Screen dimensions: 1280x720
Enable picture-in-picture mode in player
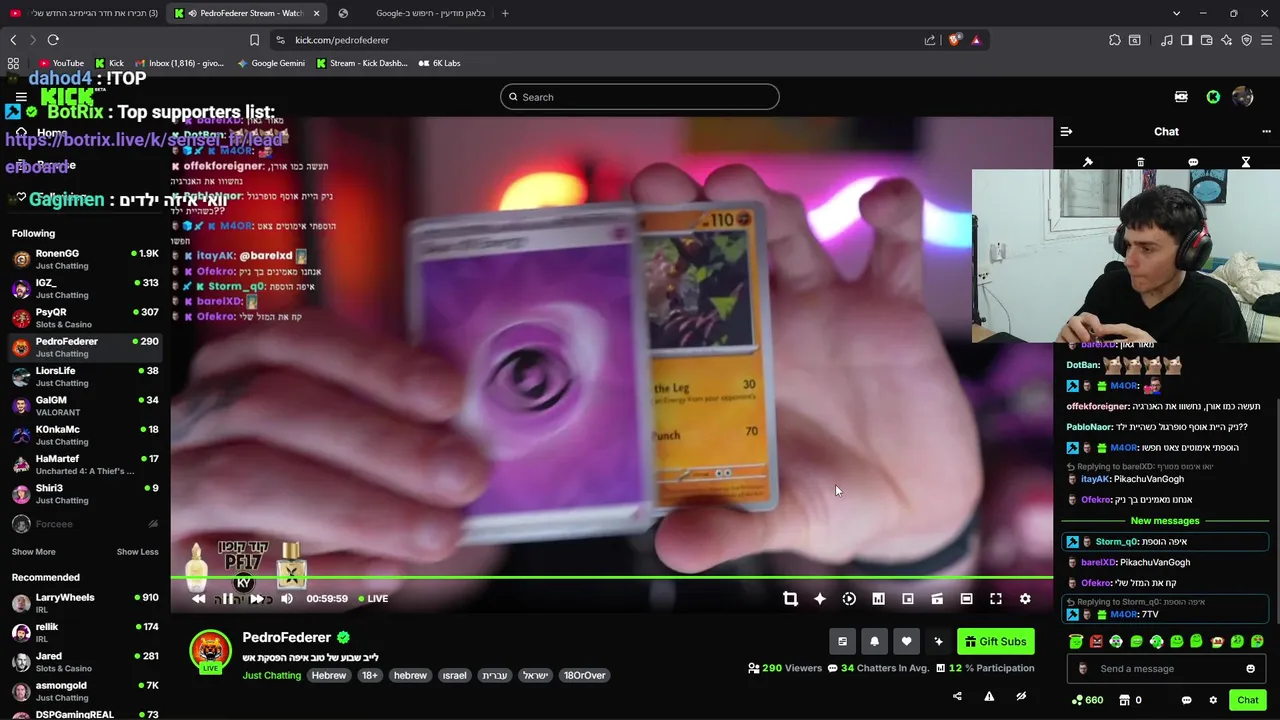point(908,599)
